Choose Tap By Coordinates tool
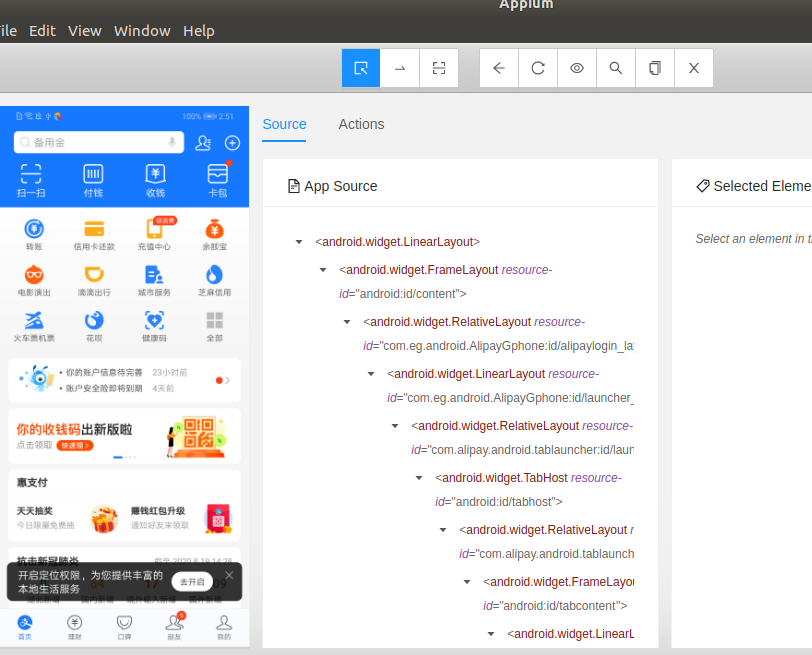The width and height of the screenshot is (812, 655). coord(439,68)
